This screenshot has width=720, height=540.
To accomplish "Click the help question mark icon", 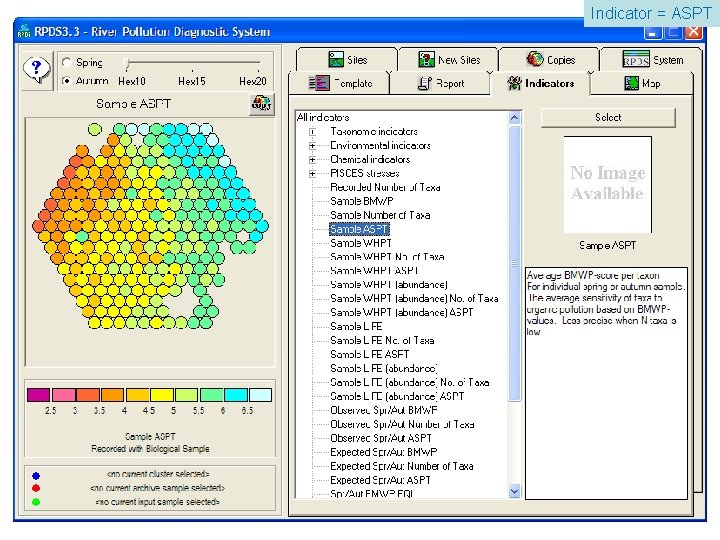I will click(x=37, y=70).
